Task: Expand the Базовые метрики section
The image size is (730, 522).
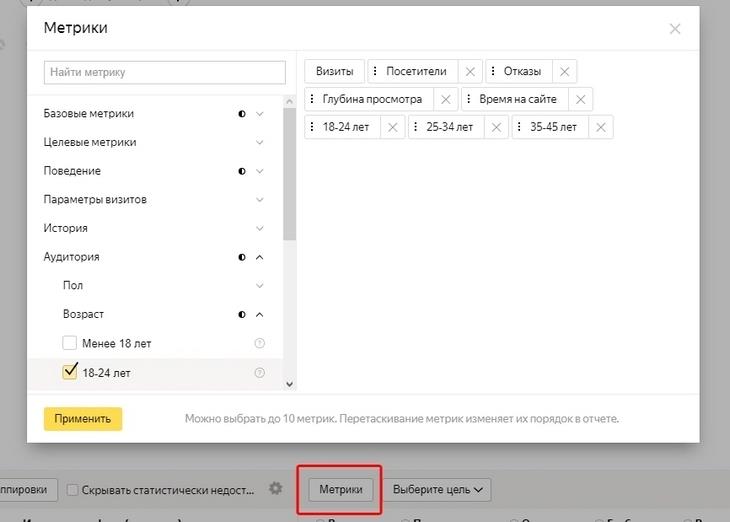Action: [x=260, y=114]
